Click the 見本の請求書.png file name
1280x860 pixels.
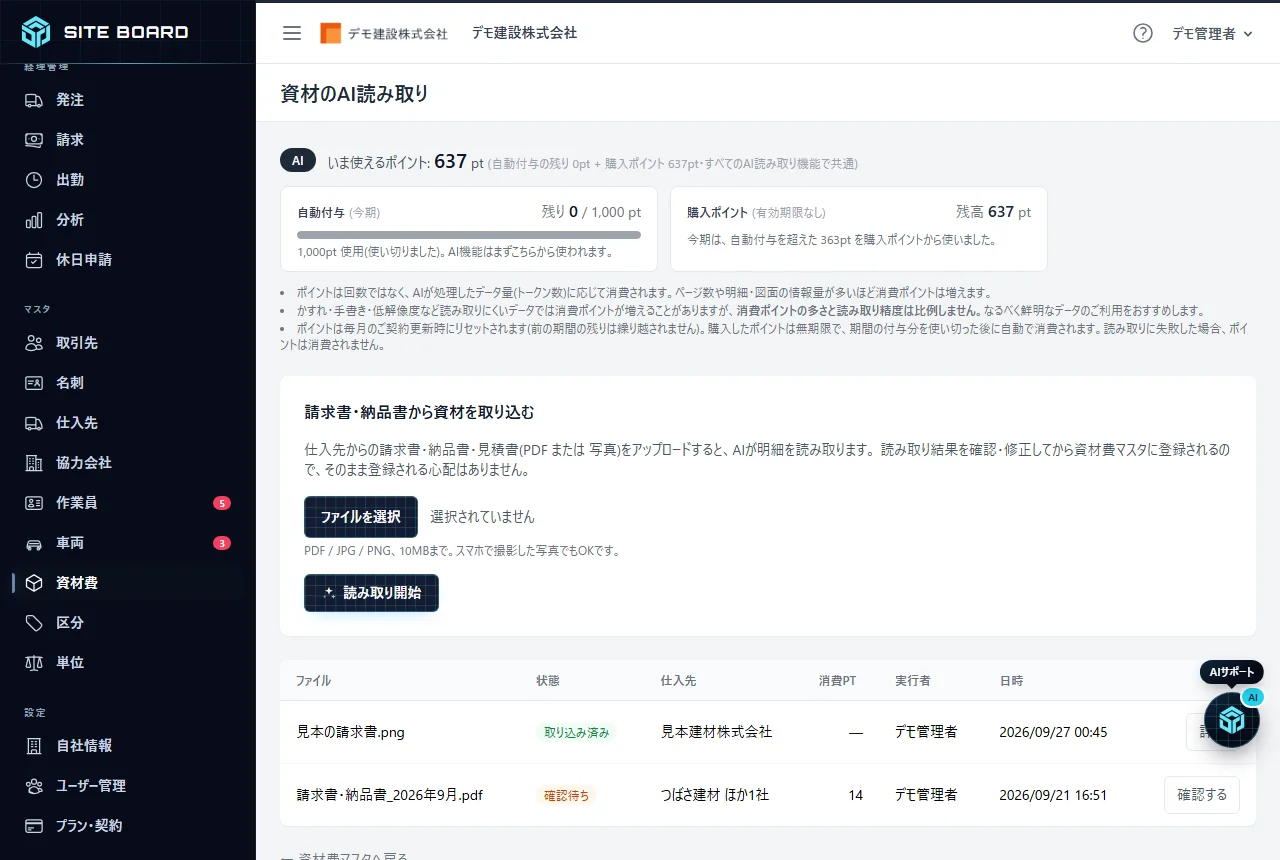pyautogui.click(x=351, y=732)
